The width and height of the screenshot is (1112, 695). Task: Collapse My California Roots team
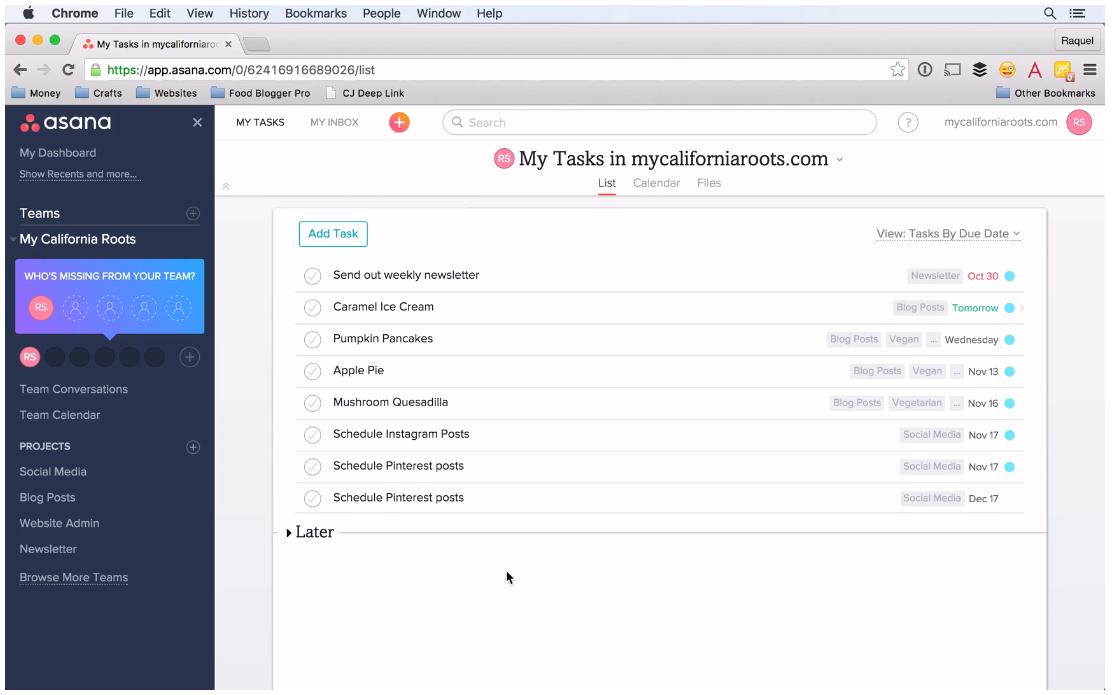pos(13,240)
